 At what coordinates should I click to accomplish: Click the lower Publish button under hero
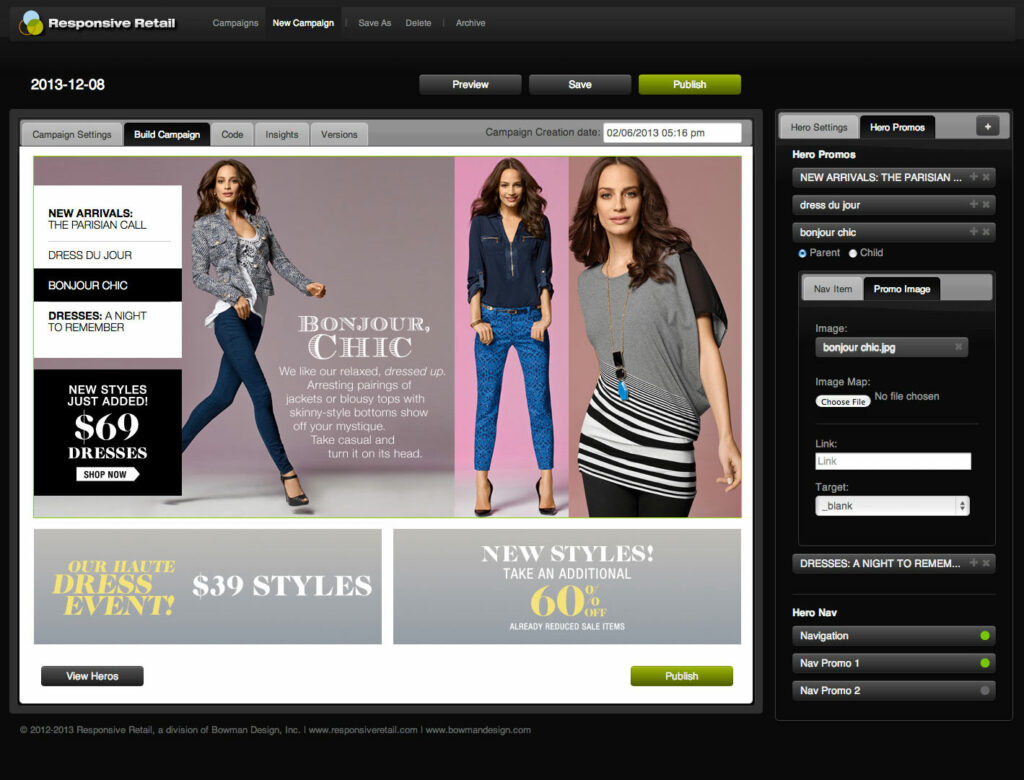coord(682,676)
